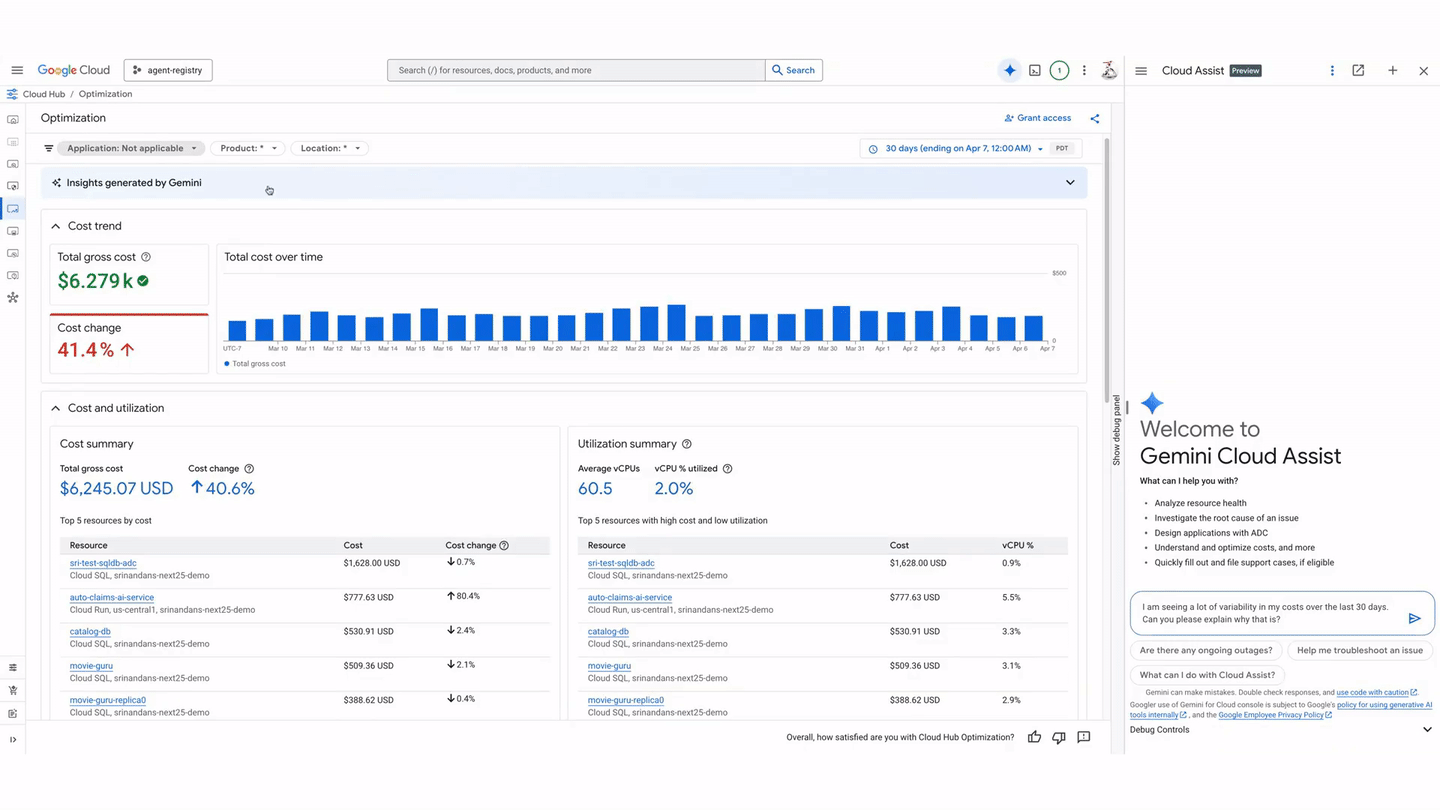The width and height of the screenshot is (1440, 810).
Task: Open Cloud Assist more options menu
Action: tap(1332, 71)
